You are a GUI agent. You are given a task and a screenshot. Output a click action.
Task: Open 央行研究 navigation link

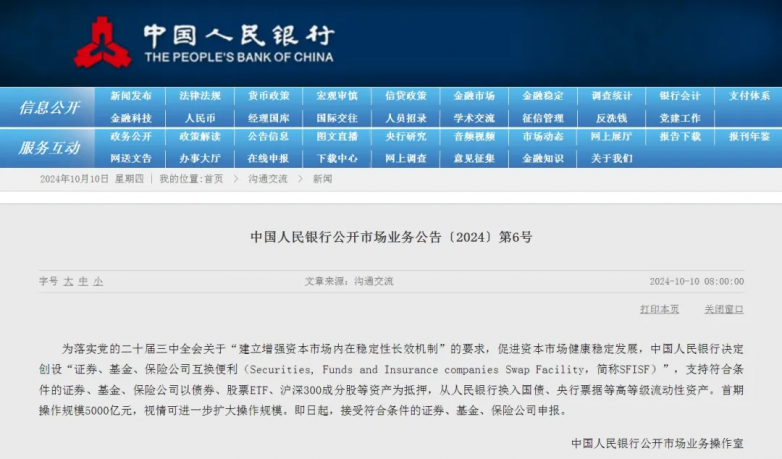405,137
